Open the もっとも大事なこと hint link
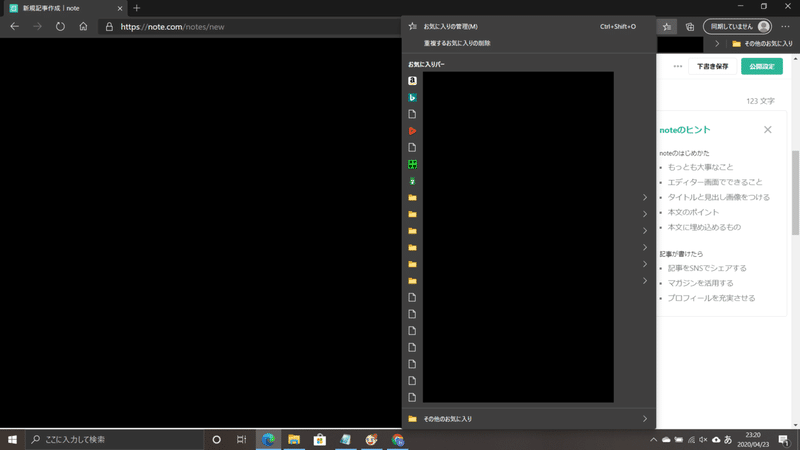 pyautogui.click(x=700, y=167)
